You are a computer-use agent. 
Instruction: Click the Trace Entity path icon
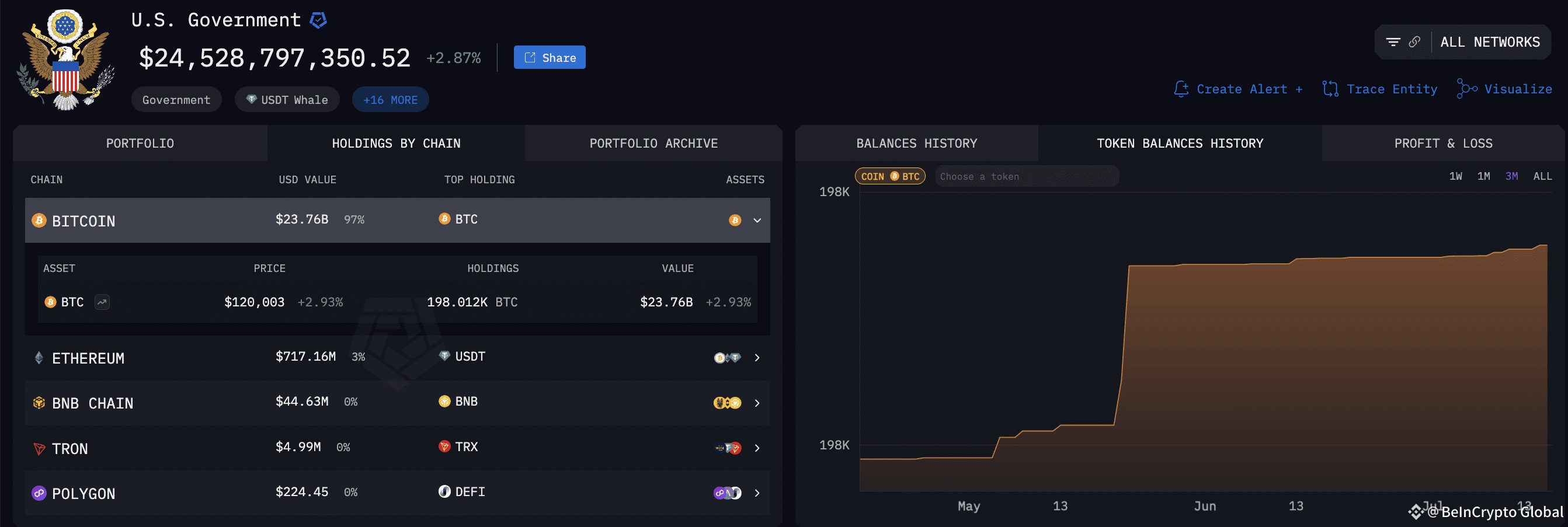coord(1330,89)
